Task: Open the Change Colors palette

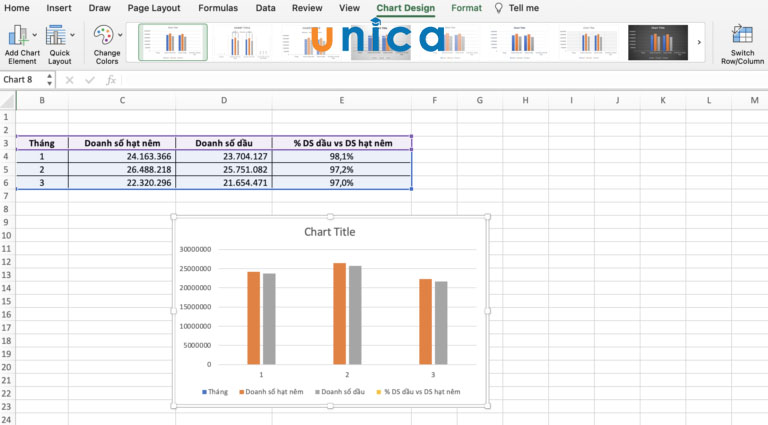Action: coord(107,45)
